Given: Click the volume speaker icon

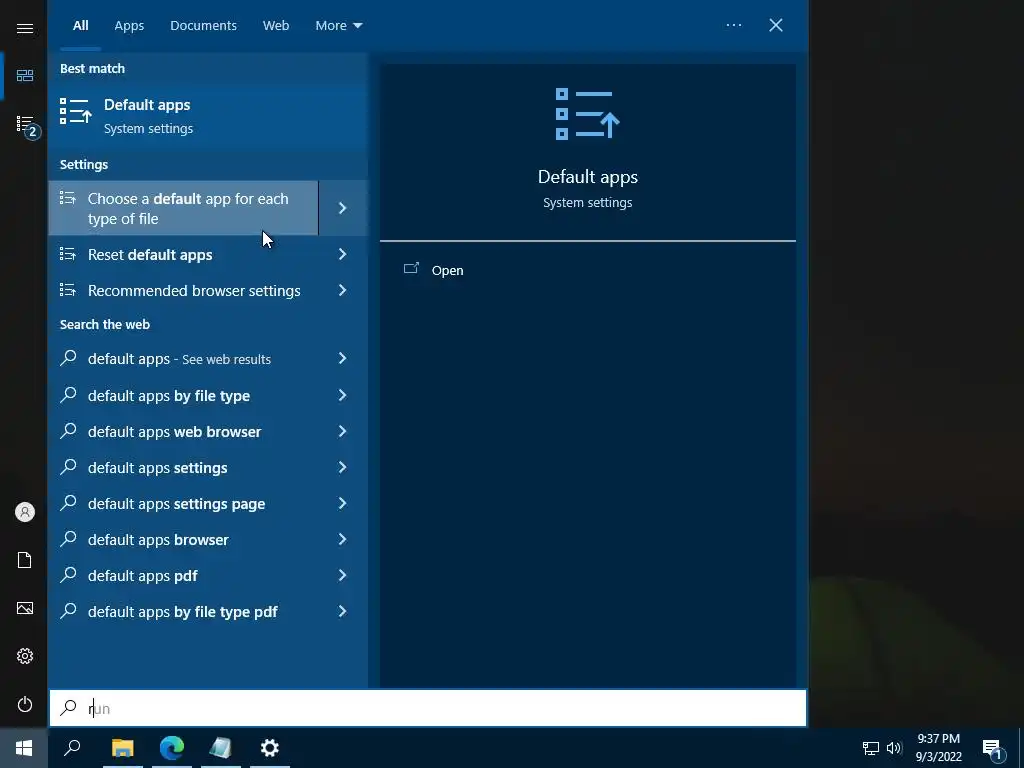Looking at the screenshot, I should tap(894, 748).
